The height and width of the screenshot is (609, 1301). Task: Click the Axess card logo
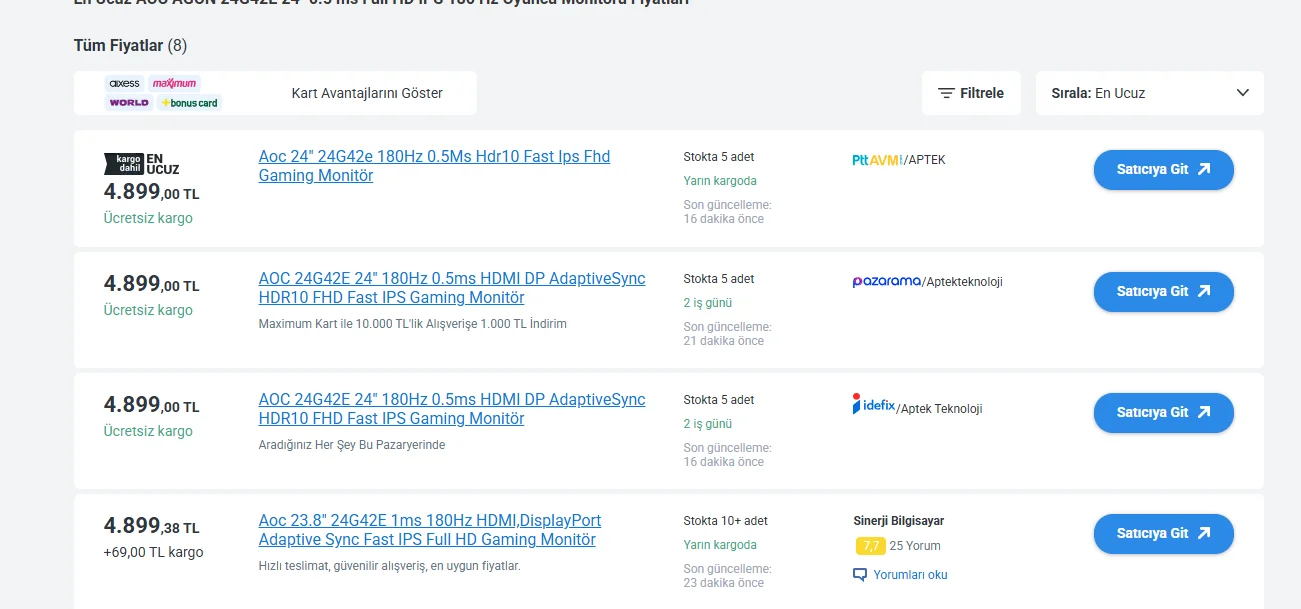125,83
